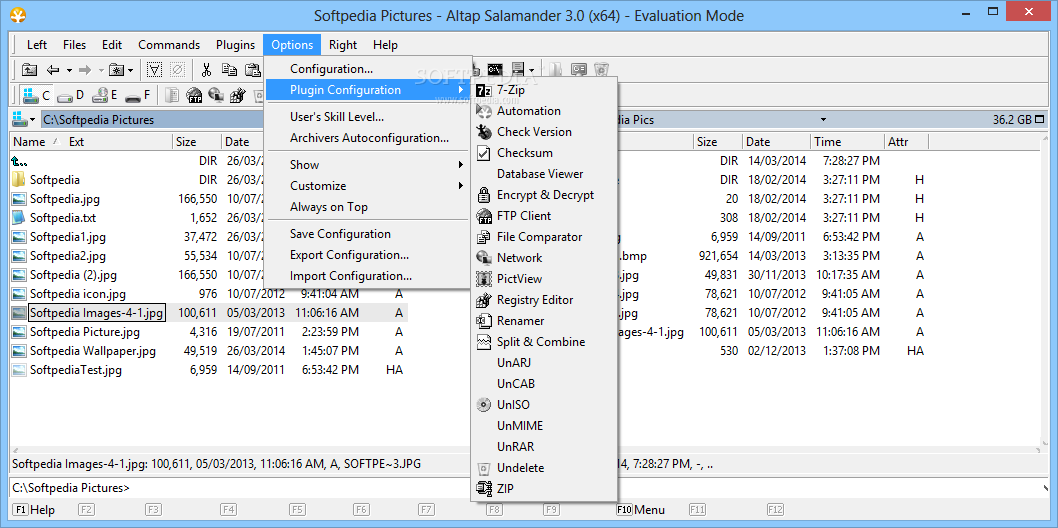The width and height of the screenshot is (1058, 528).
Task: Open right panel path history dropdown arrow
Action: pos(823,120)
